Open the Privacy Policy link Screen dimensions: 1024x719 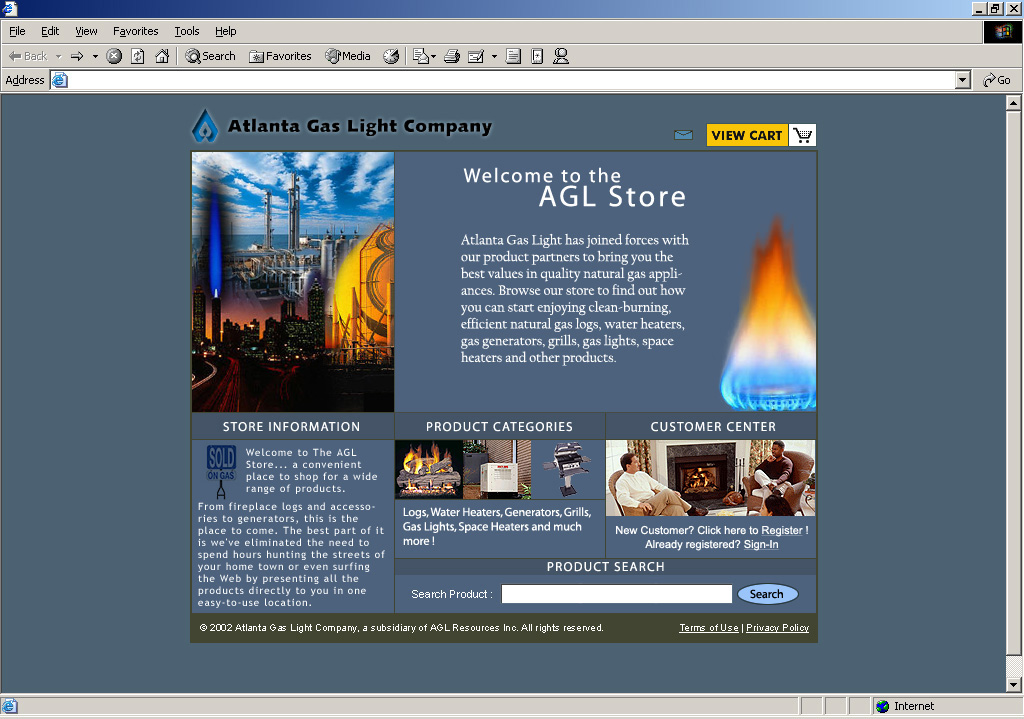pyautogui.click(x=777, y=628)
